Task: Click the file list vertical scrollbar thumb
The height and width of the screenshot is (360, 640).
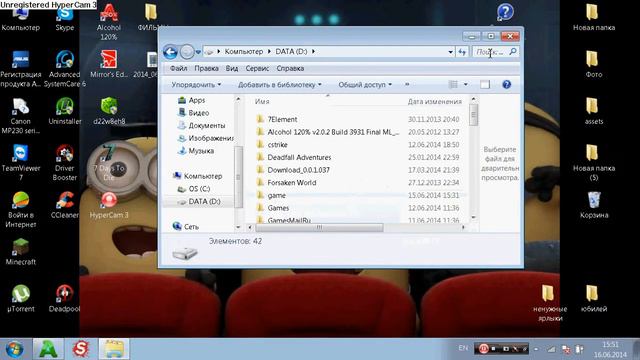Action: [473, 114]
